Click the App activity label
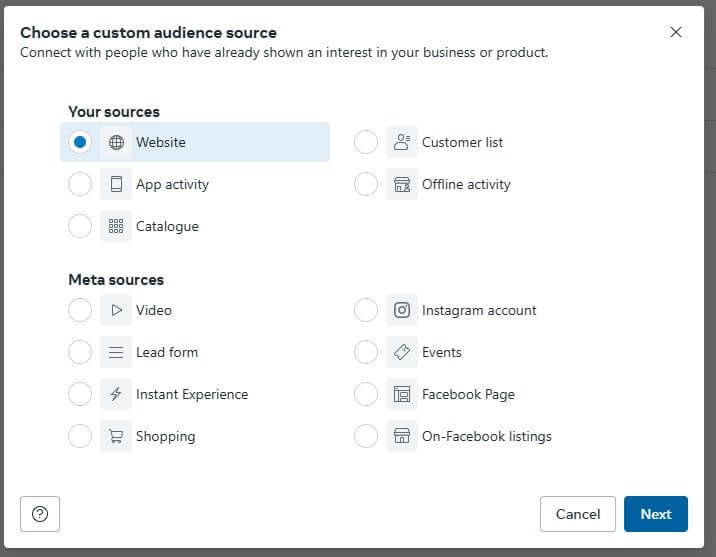Screen dimensions: 716x557 click(x=172, y=184)
